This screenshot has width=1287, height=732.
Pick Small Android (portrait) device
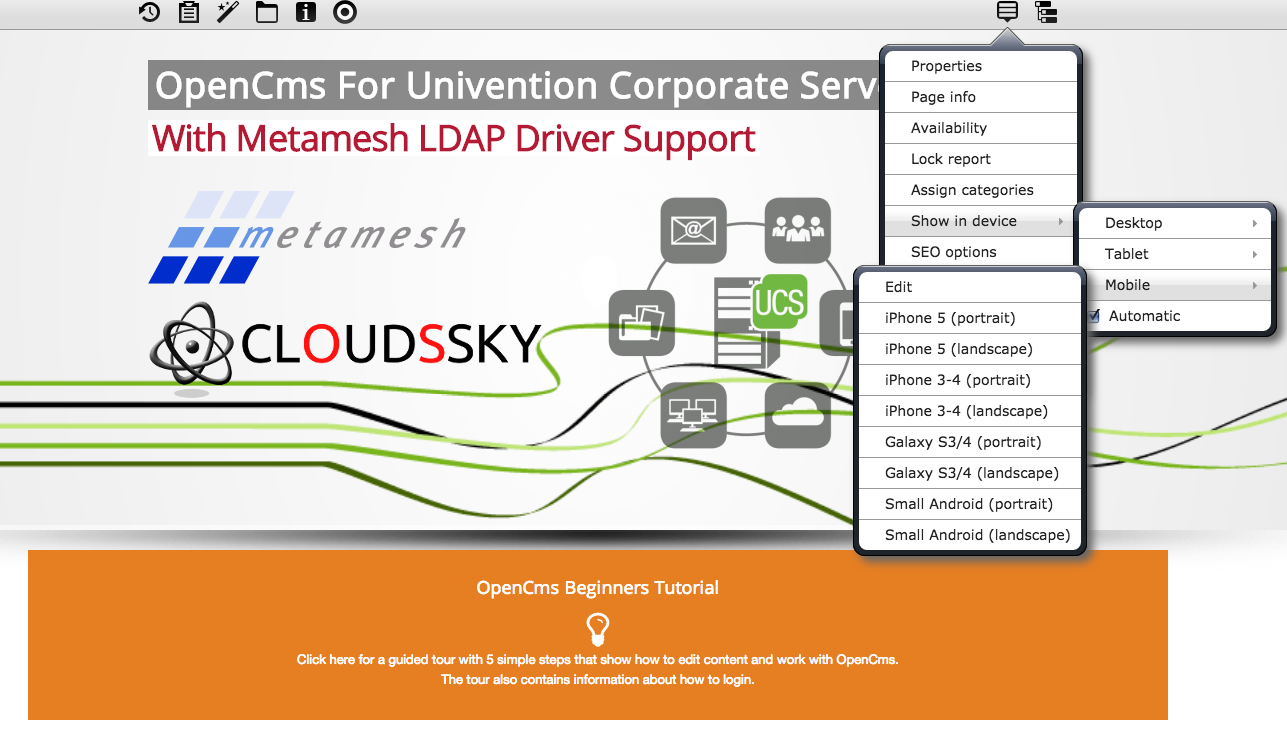click(x=970, y=504)
